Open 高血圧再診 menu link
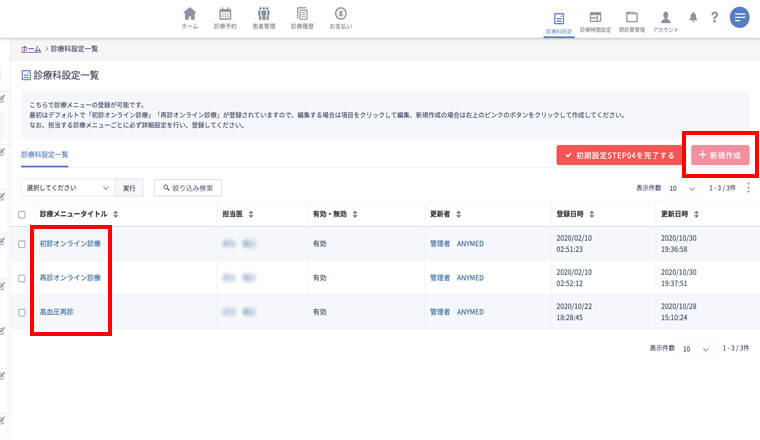The width and height of the screenshot is (760, 440). [x=57, y=312]
